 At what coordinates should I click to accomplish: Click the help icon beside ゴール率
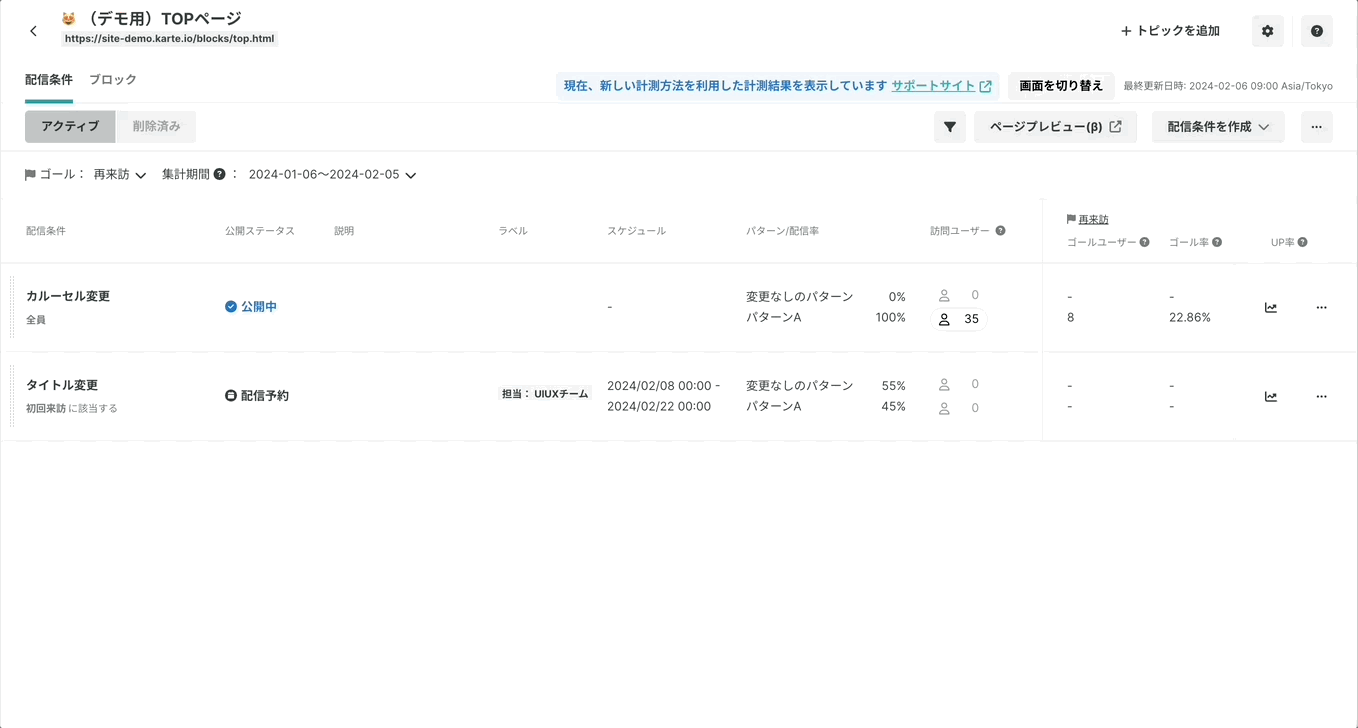click(x=1216, y=242)
